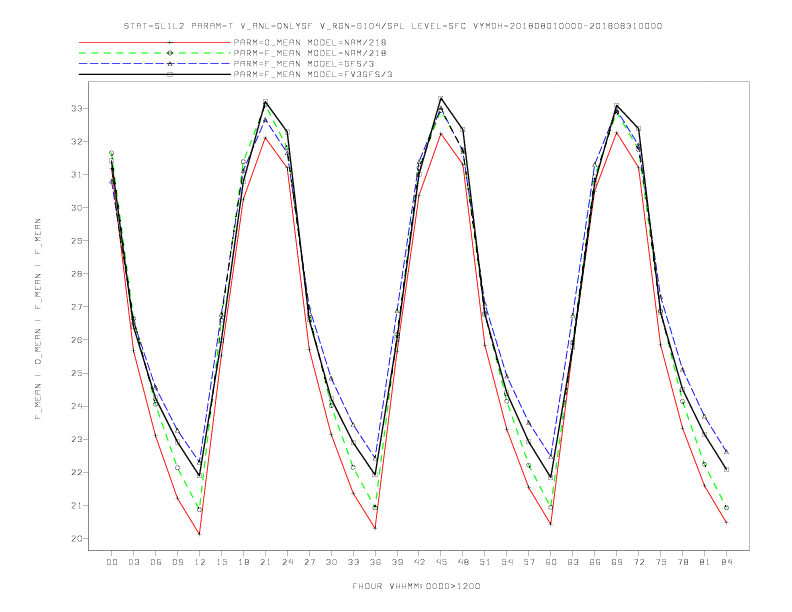Click y-axis tick label 23

click(77, 439)
